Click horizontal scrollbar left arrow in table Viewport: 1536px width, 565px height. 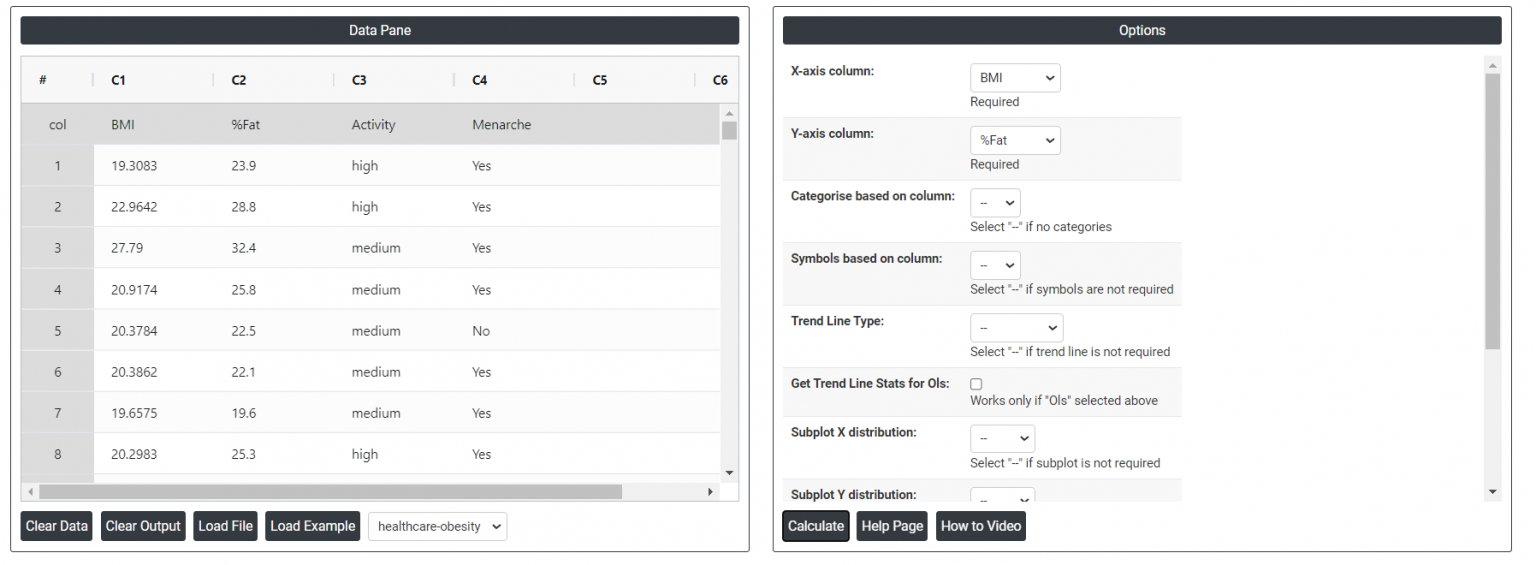(x=30, y=492)
